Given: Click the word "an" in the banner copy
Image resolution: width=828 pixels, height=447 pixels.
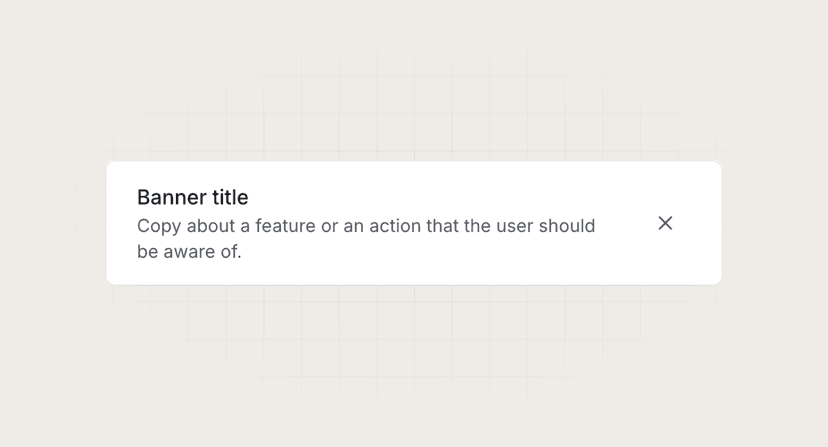Looking at the screenshot, I should click(x=353, y=226).
